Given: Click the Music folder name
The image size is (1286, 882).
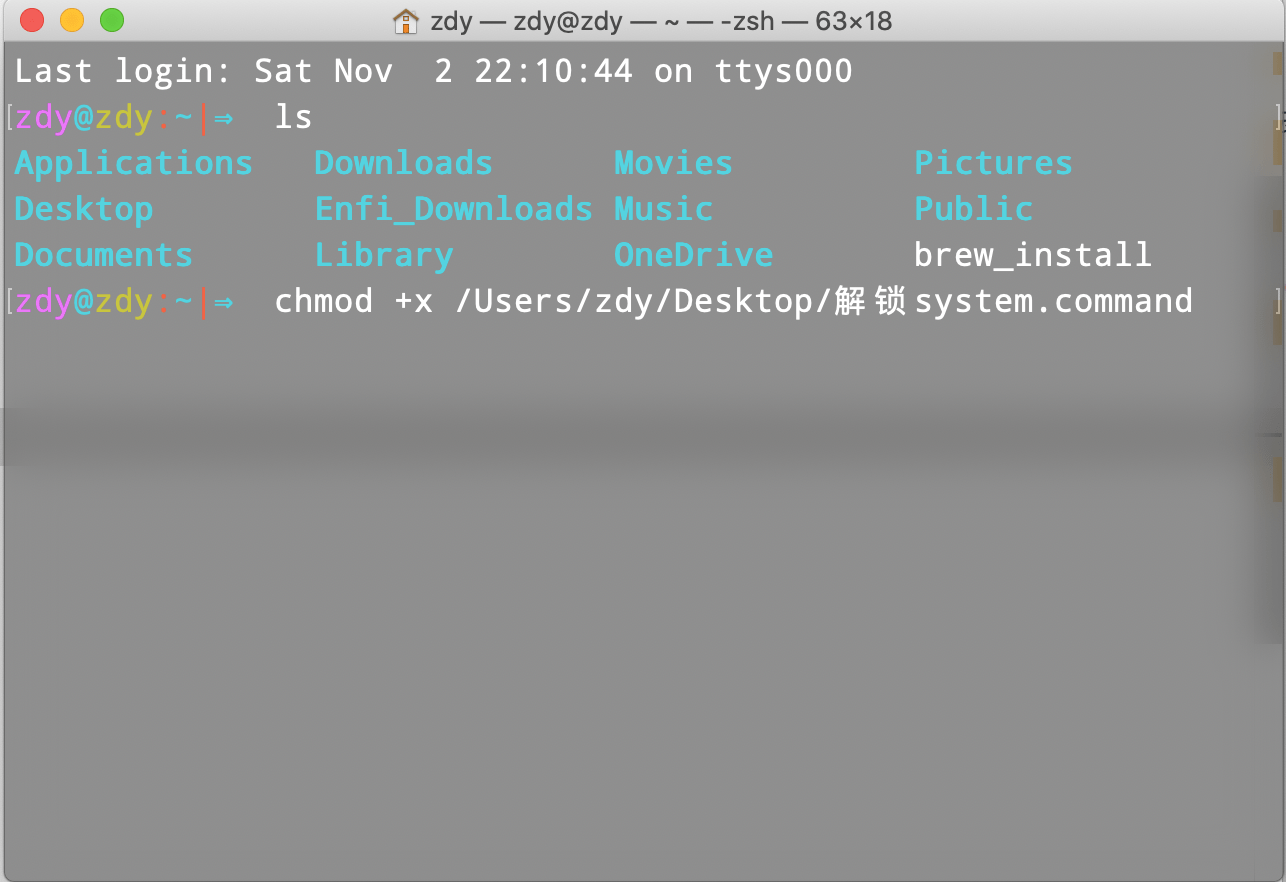Looking at the screenshot, I should [663, 209].
